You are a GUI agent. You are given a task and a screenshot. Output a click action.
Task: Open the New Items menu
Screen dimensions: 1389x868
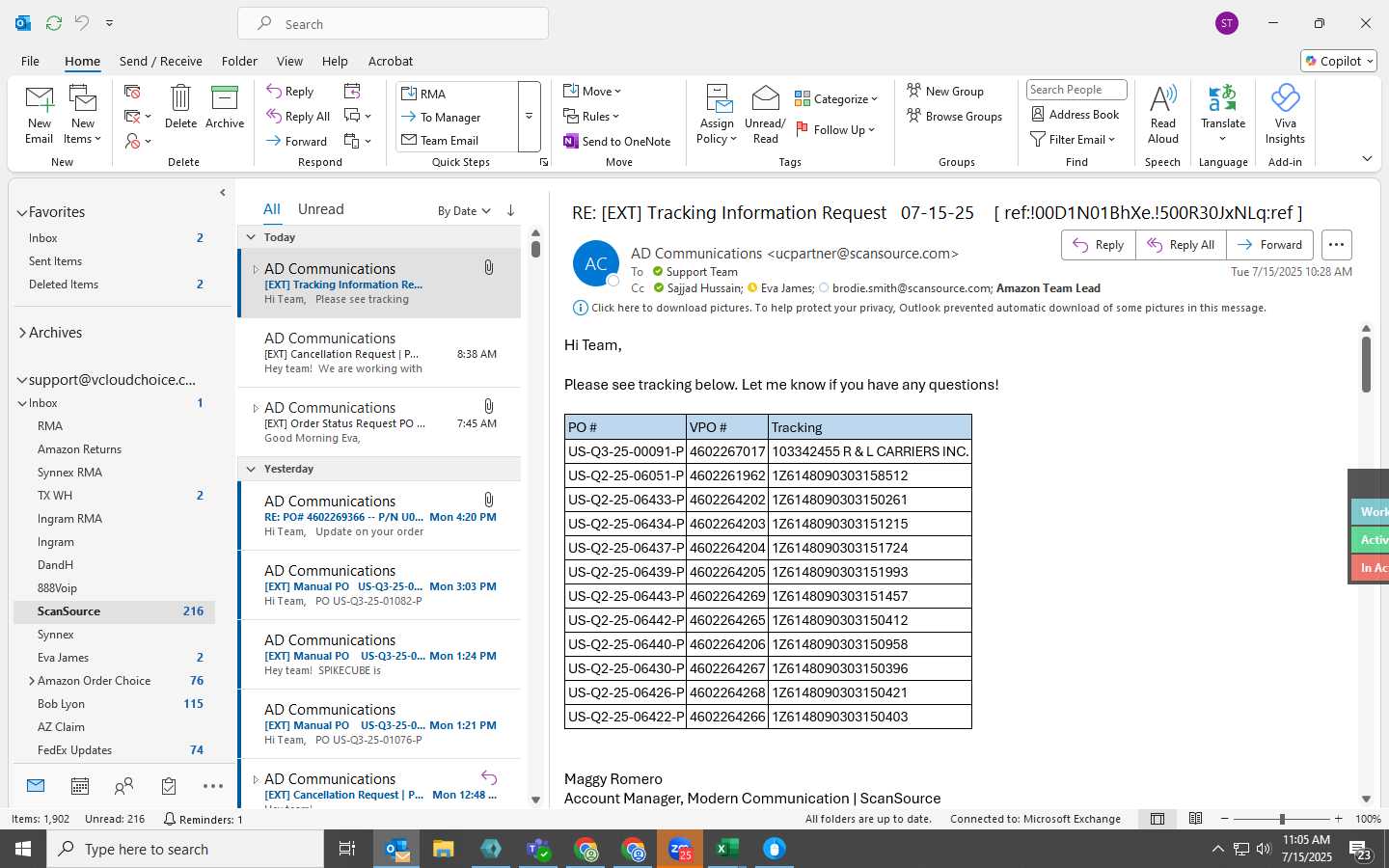[83, 115]
